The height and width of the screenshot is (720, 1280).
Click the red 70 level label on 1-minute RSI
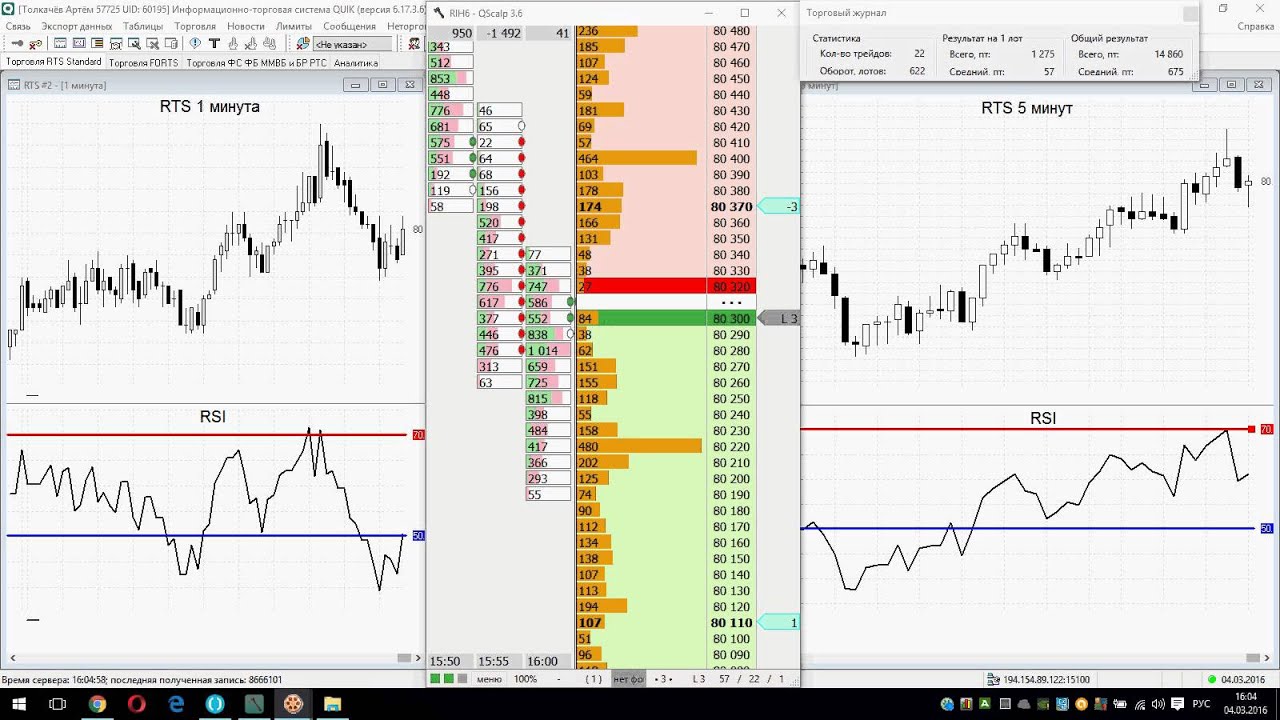(x=418, y=434)
